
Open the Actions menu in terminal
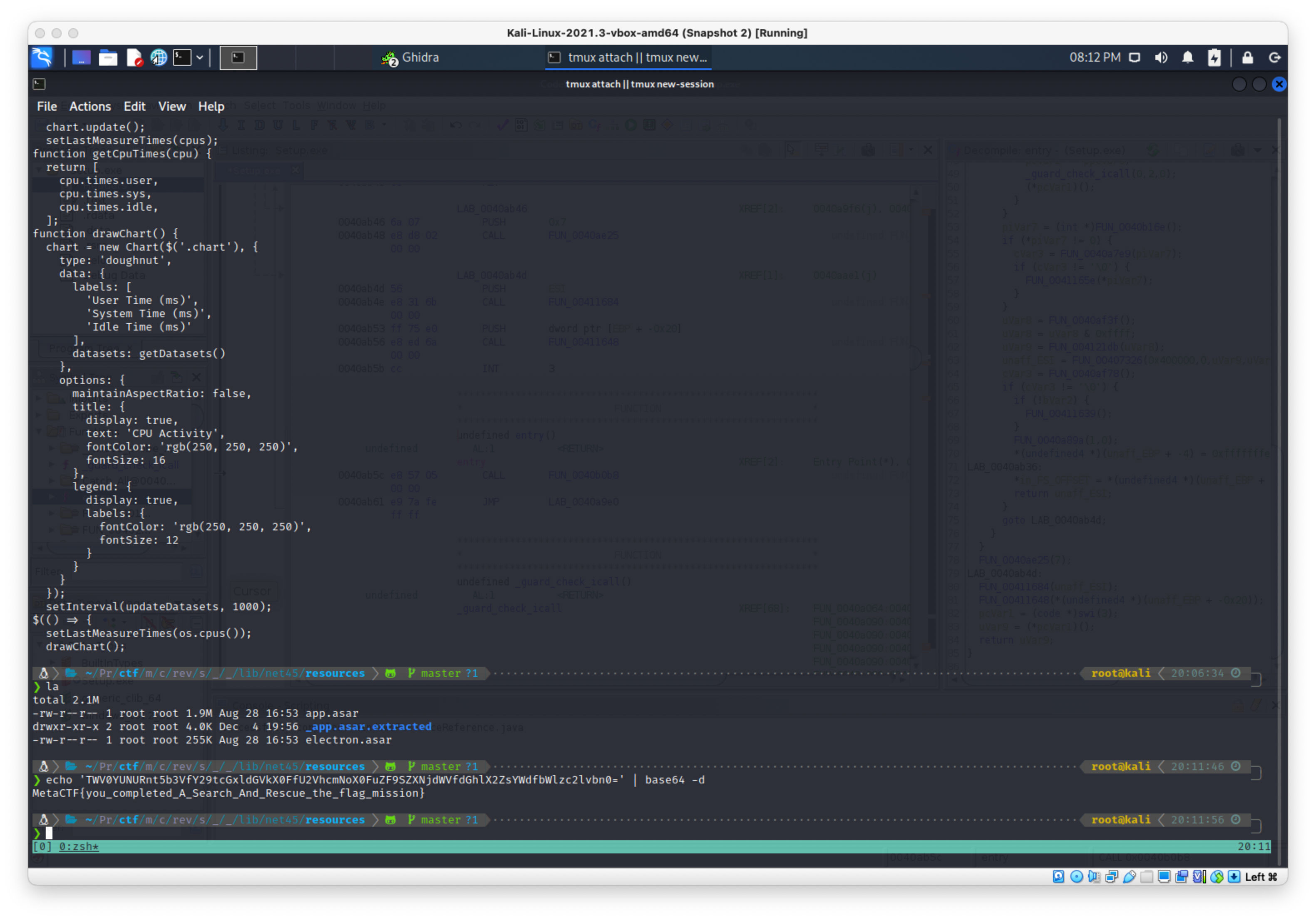click(90, 106)
